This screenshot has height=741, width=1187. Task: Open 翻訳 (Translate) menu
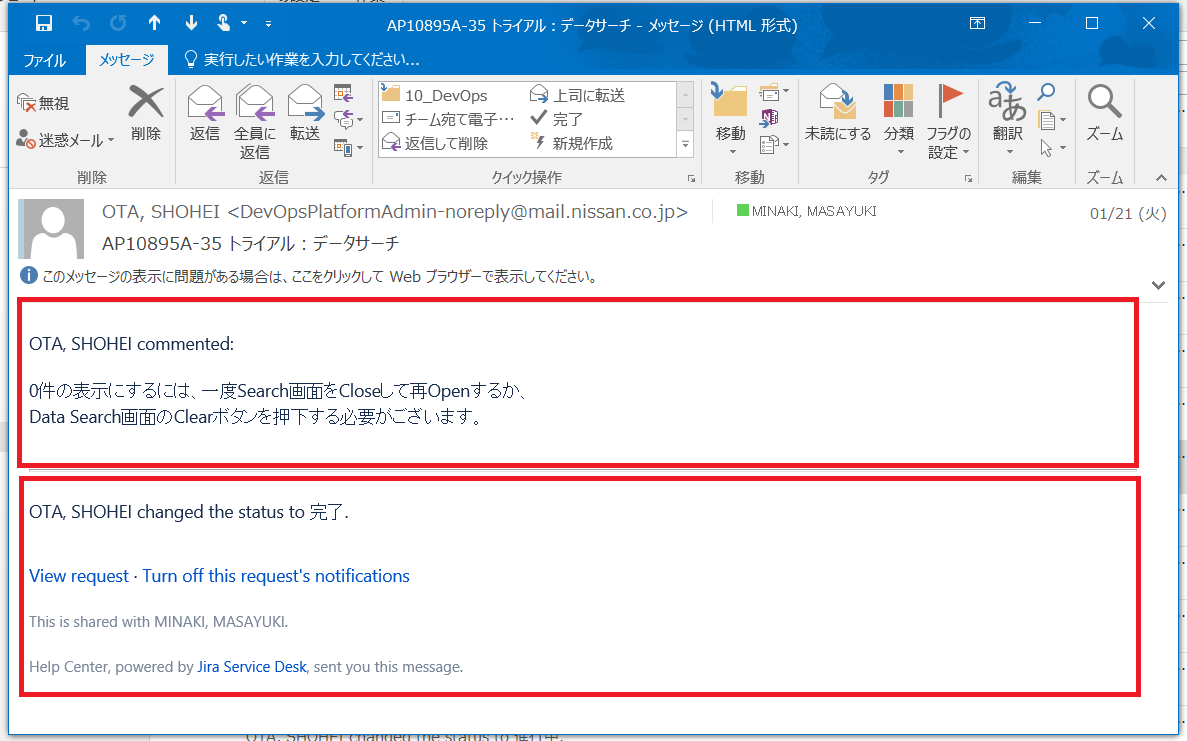1008,120
